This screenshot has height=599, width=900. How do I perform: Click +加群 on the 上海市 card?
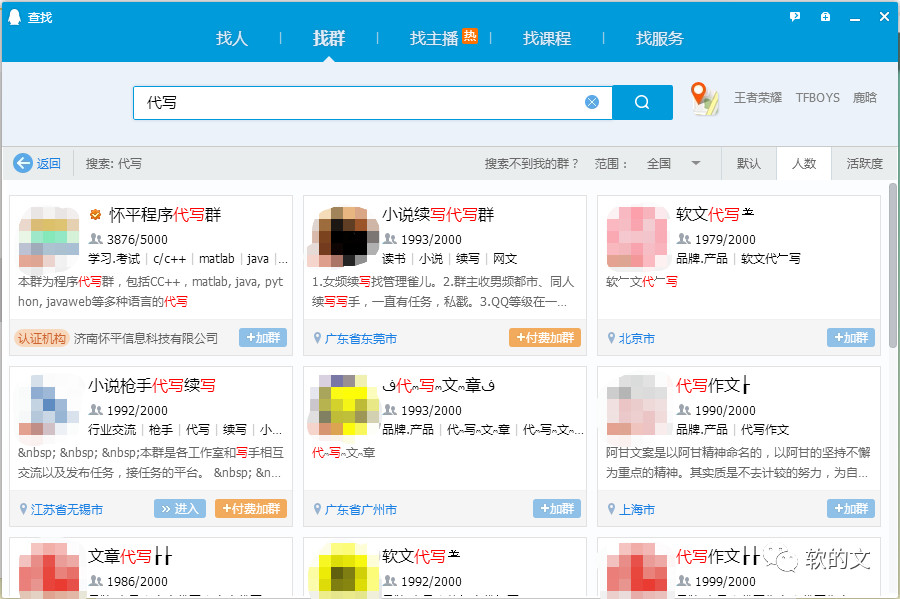[851, 508]
